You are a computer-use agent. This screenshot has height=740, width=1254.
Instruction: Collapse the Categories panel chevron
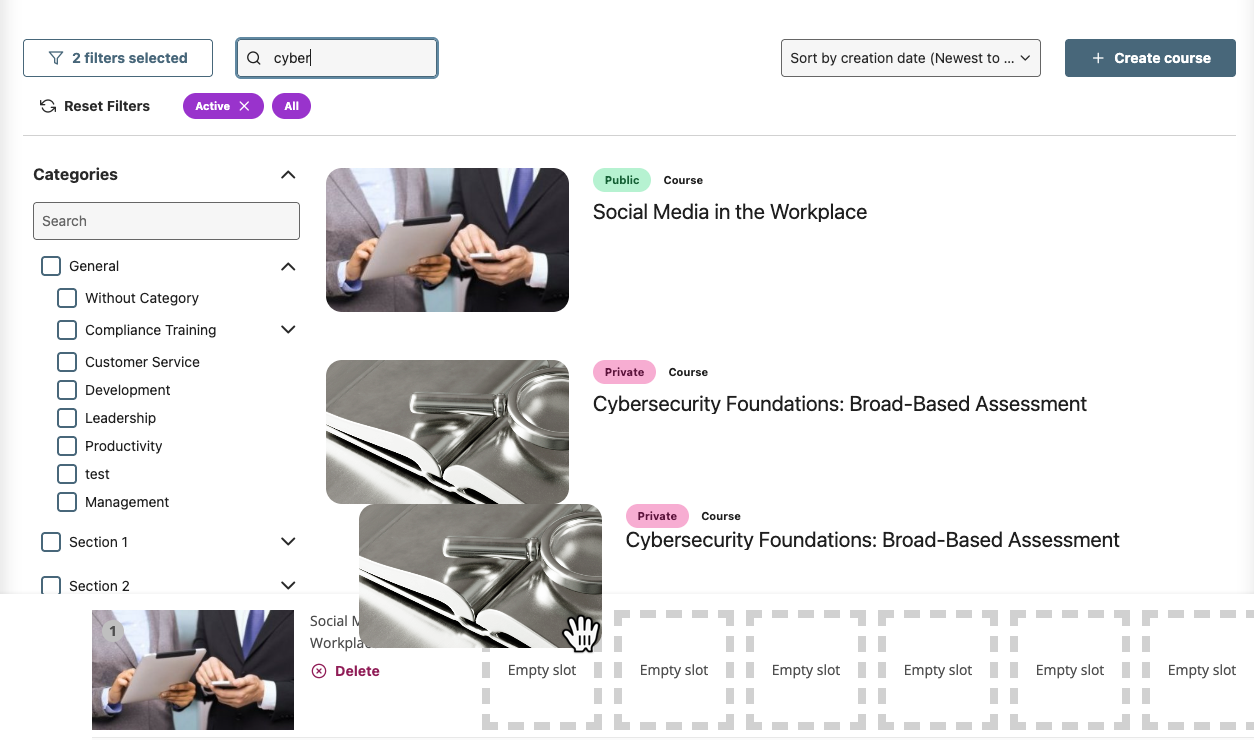click(288, 175)
